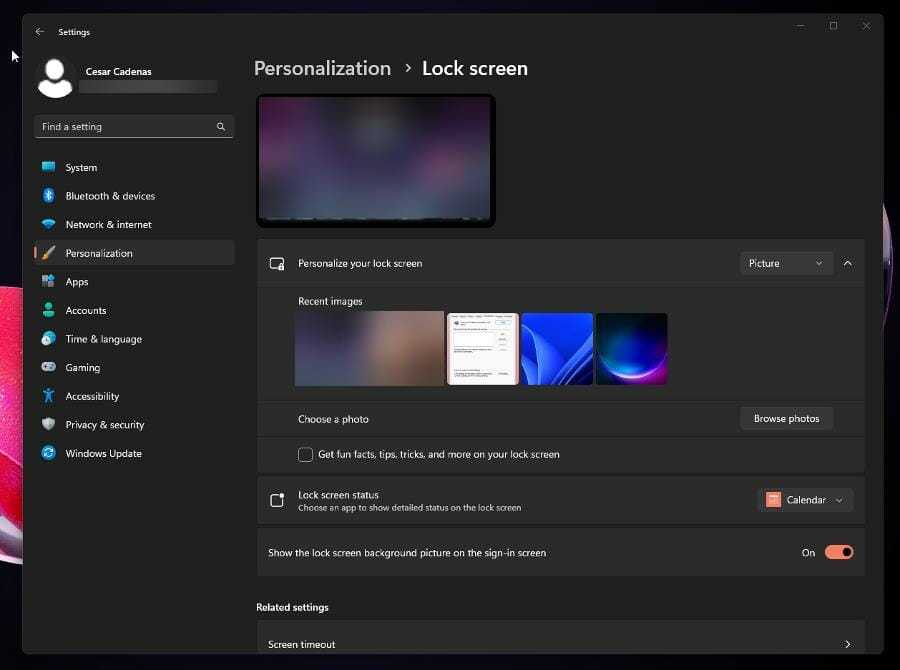Viewport: 900px width, 670px height.
Task: Click the Windows Update refresh icon
Action: point(49,453)
